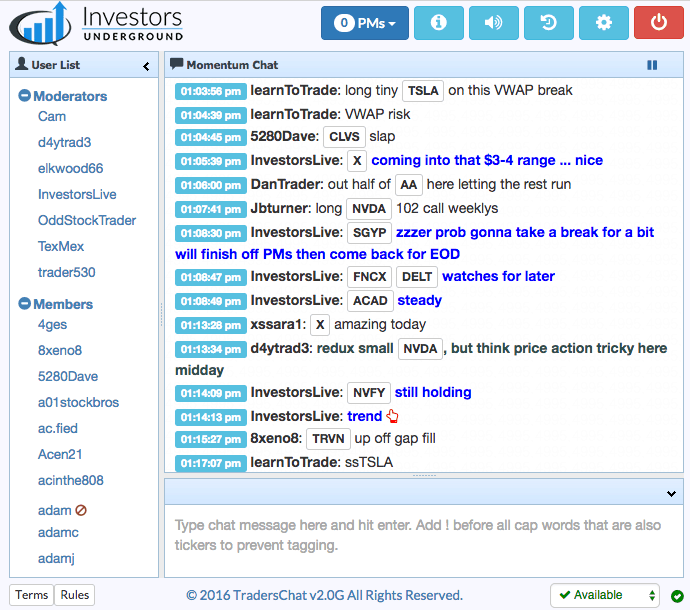The image size is (690, 610).
Task: Select moderator Cam
Action: 52,116
